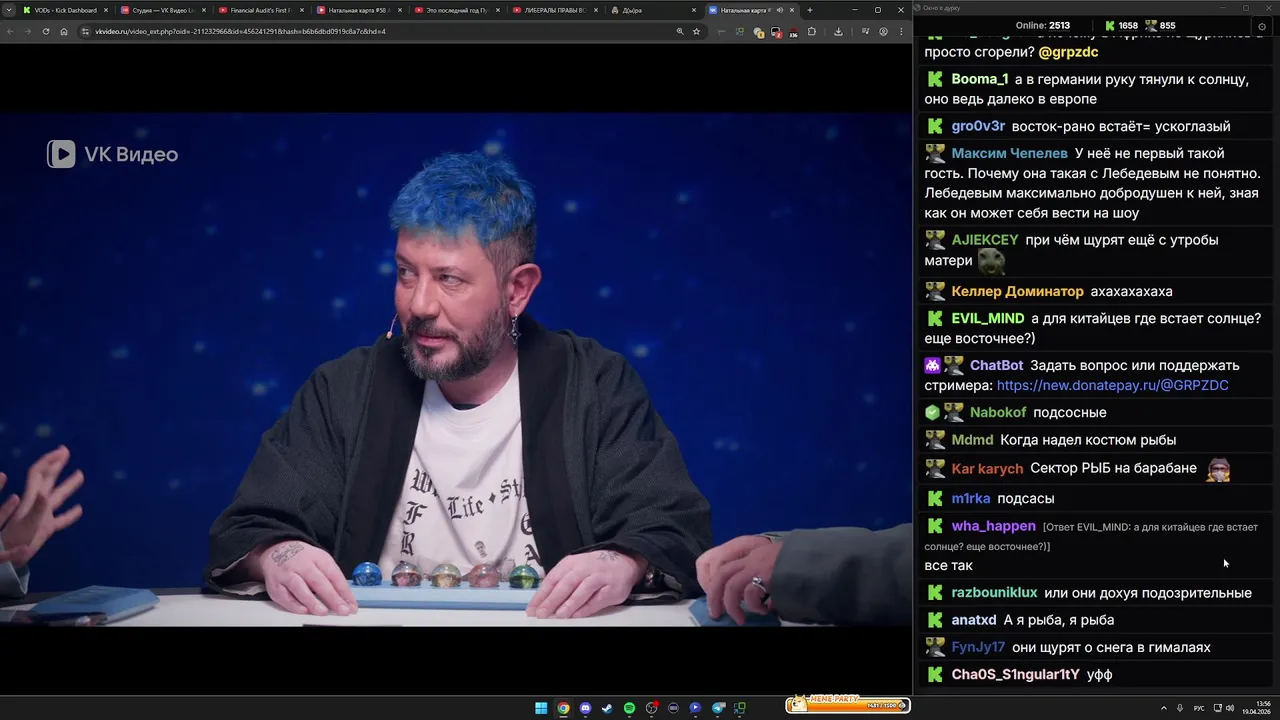Click the emote in AJIEKCEY's message
Image resolution: width=1280 pixels, height=720 pixels.
click(x=991, y=262)
